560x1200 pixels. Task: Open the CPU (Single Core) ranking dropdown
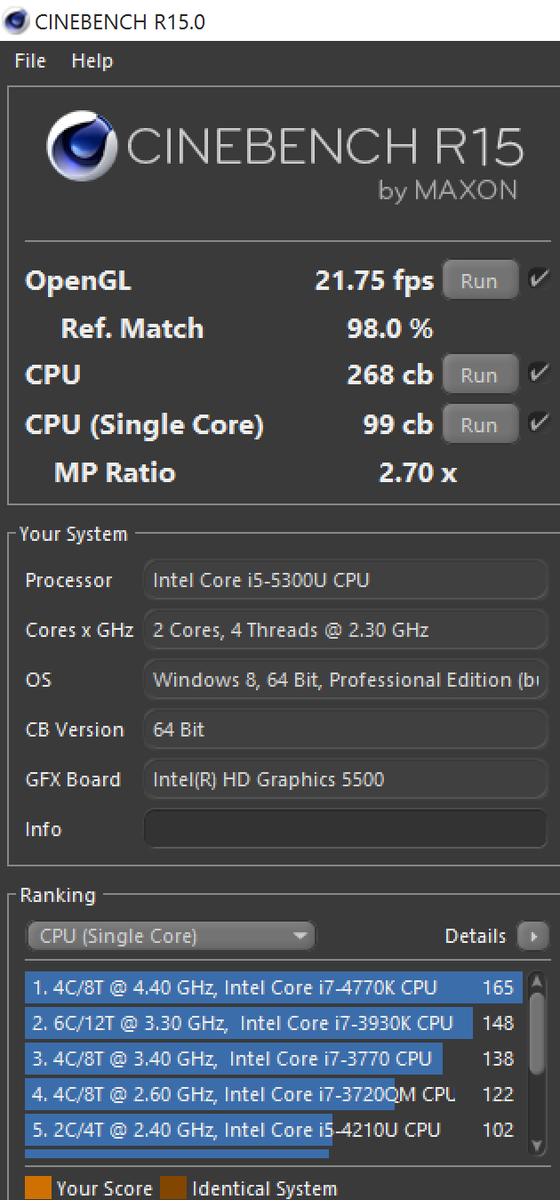pyautogui.click(x=170, y=936)
